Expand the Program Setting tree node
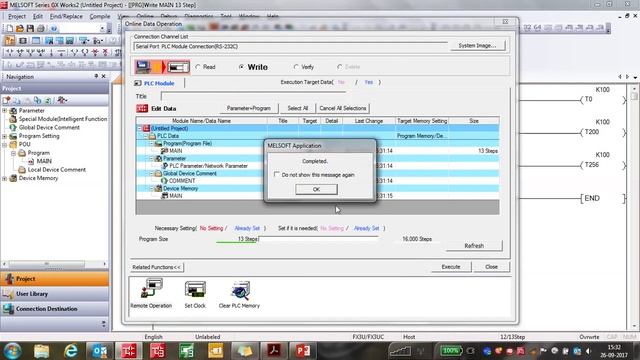The height and width of the screenshot is (360, 640). click(x=4, y=136)
